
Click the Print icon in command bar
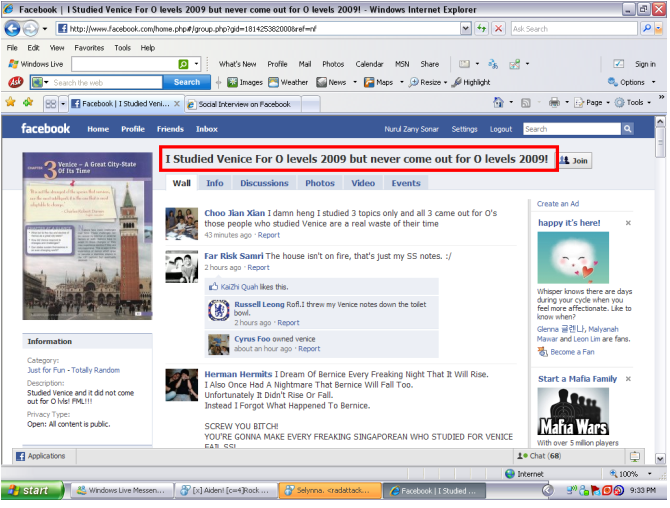[554, 102]
